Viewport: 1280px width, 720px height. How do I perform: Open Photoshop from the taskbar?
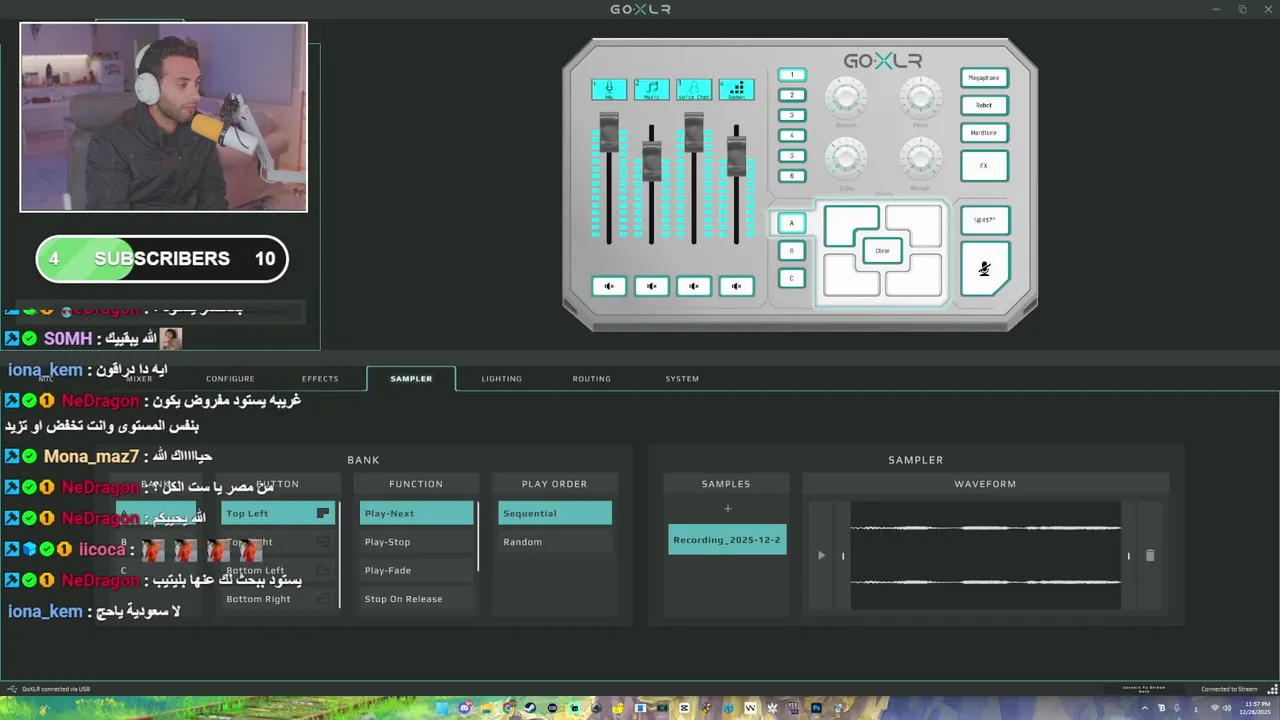click(816, 708)
